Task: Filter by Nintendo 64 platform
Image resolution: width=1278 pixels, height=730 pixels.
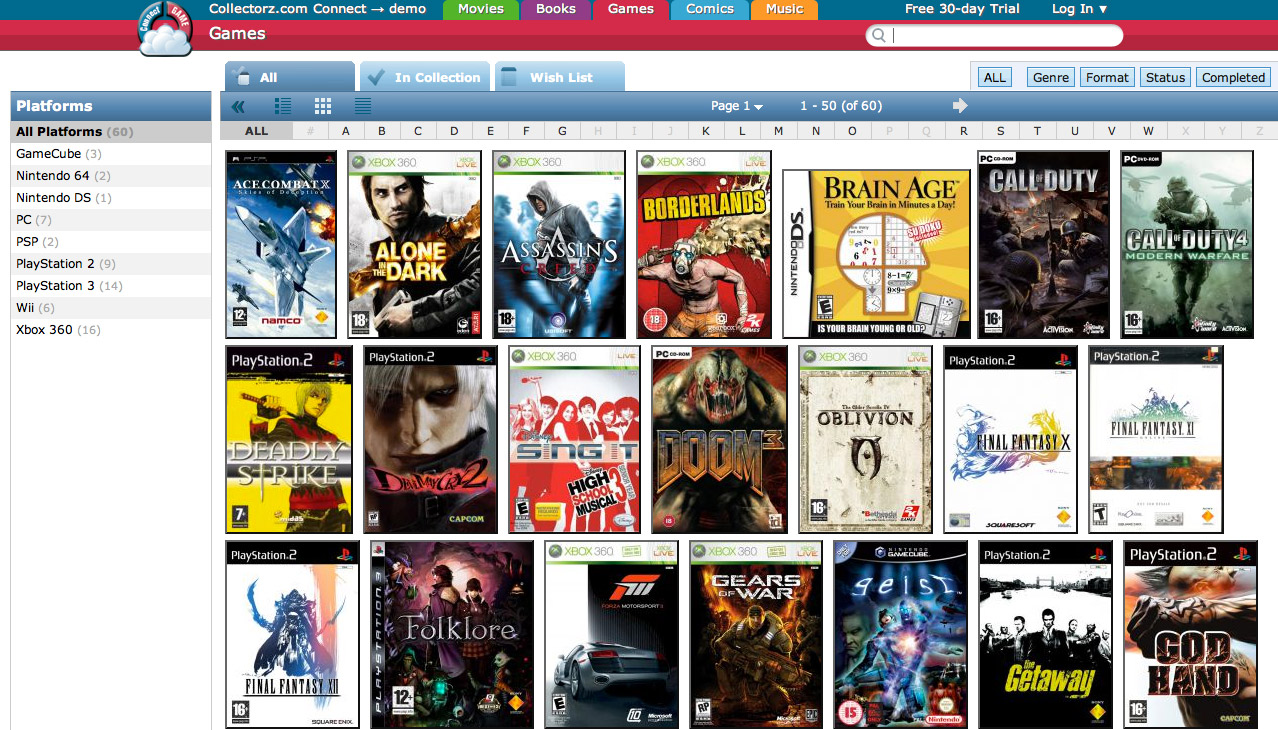Action: tap(111, 176)
